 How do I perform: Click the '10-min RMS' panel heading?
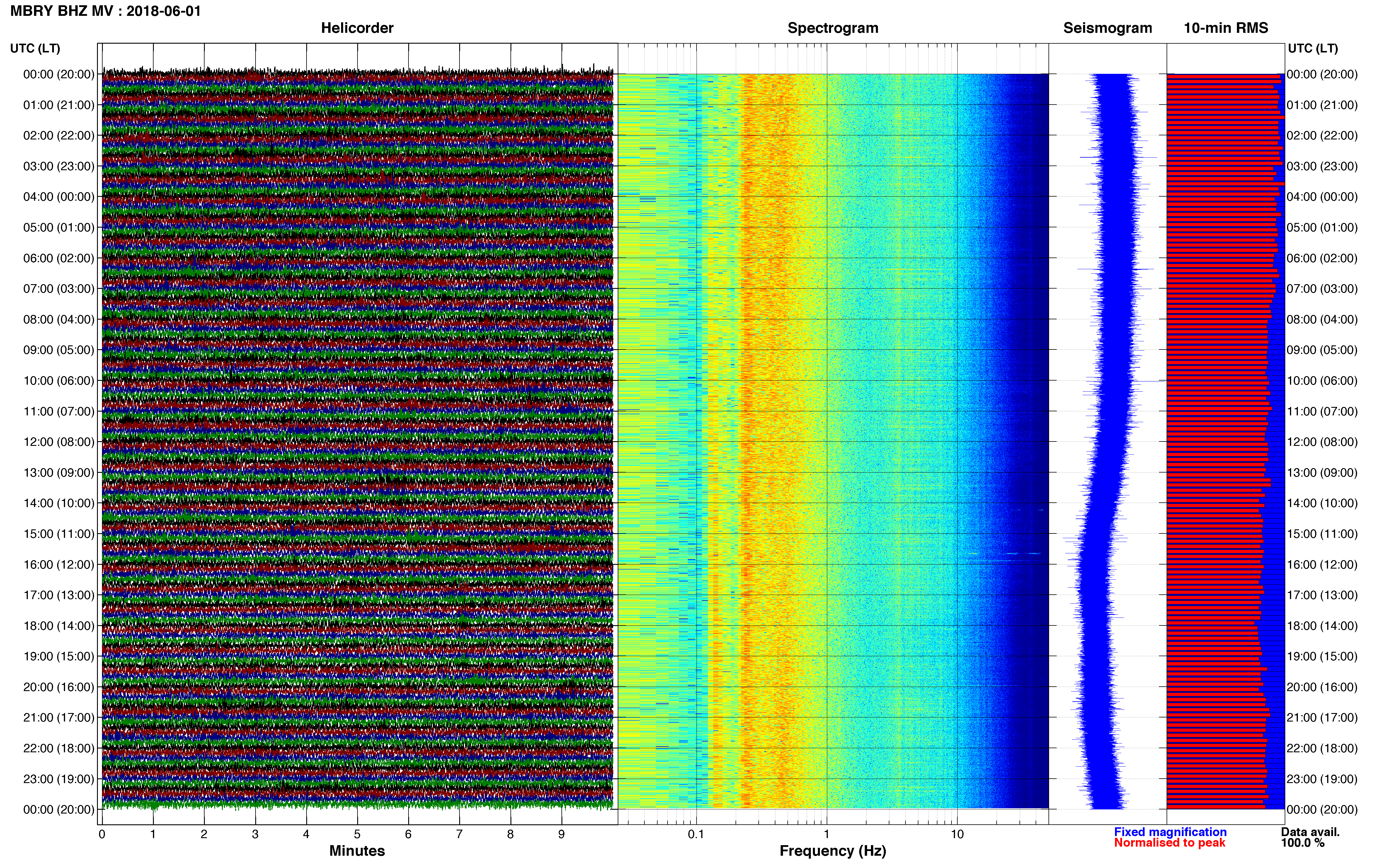click(1226, 28)
